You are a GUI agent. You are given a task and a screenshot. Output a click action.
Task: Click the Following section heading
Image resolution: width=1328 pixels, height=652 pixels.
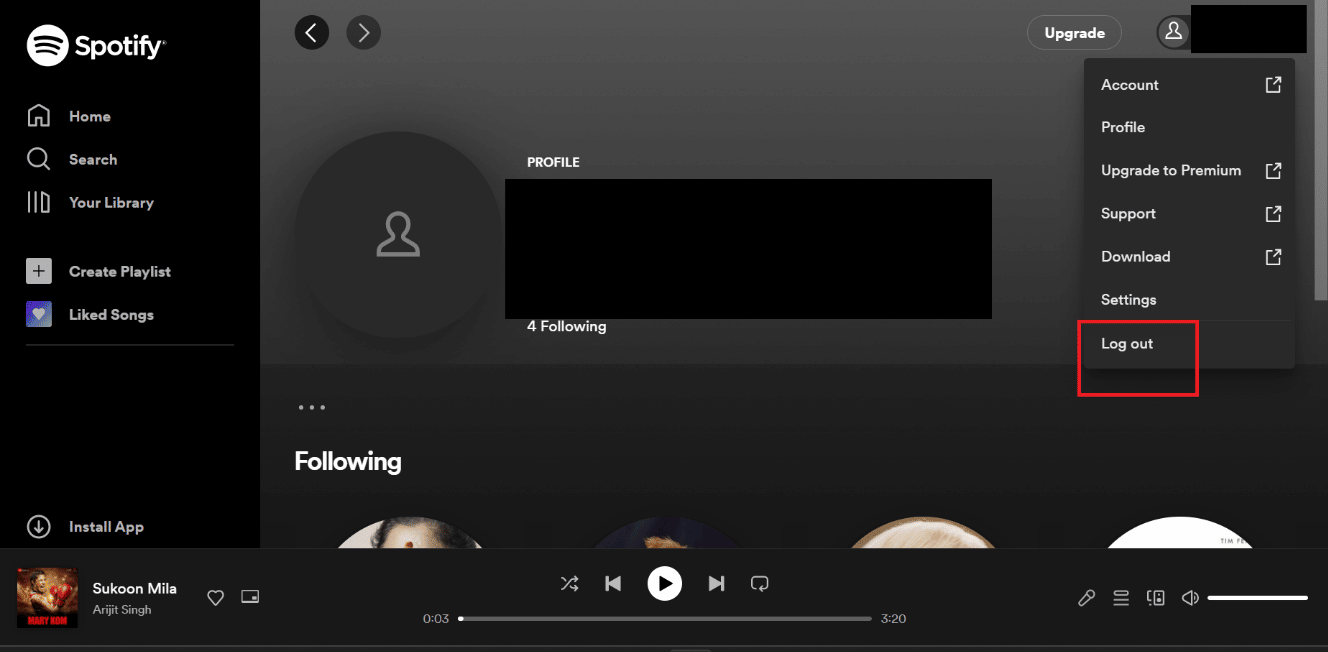348,461
